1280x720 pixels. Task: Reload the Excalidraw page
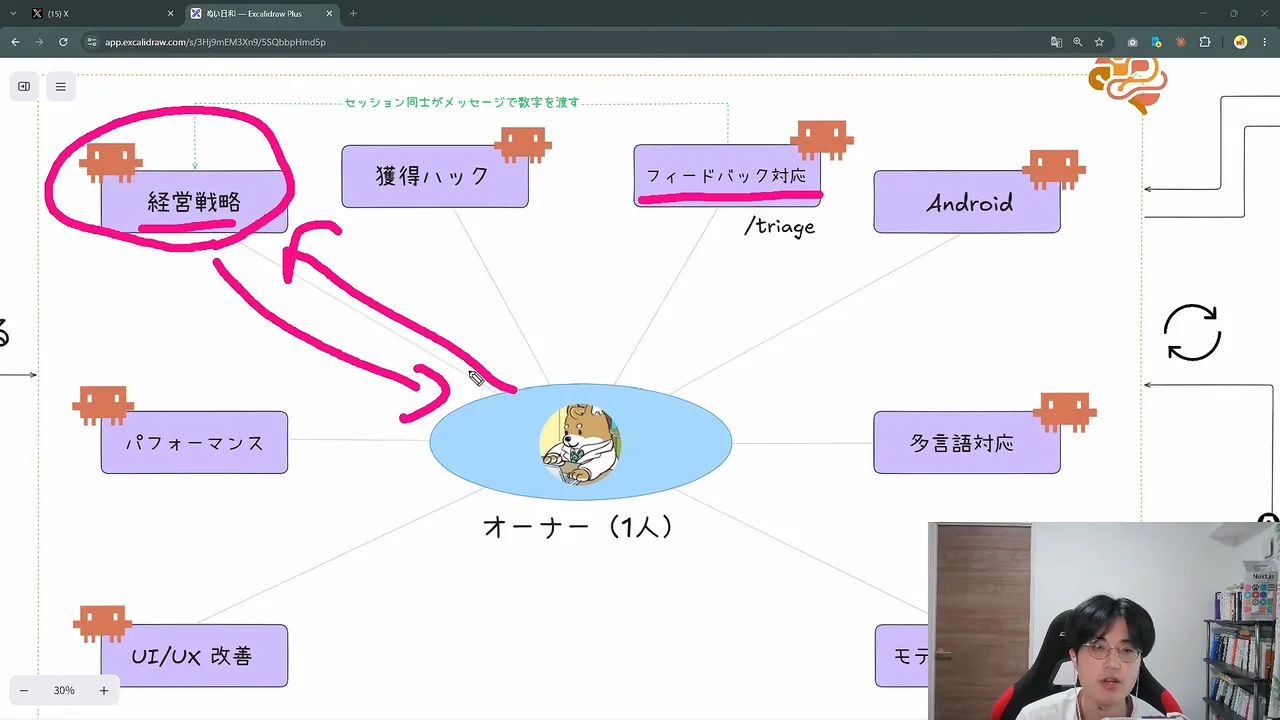pyautogui.click(x=63, y=42)
